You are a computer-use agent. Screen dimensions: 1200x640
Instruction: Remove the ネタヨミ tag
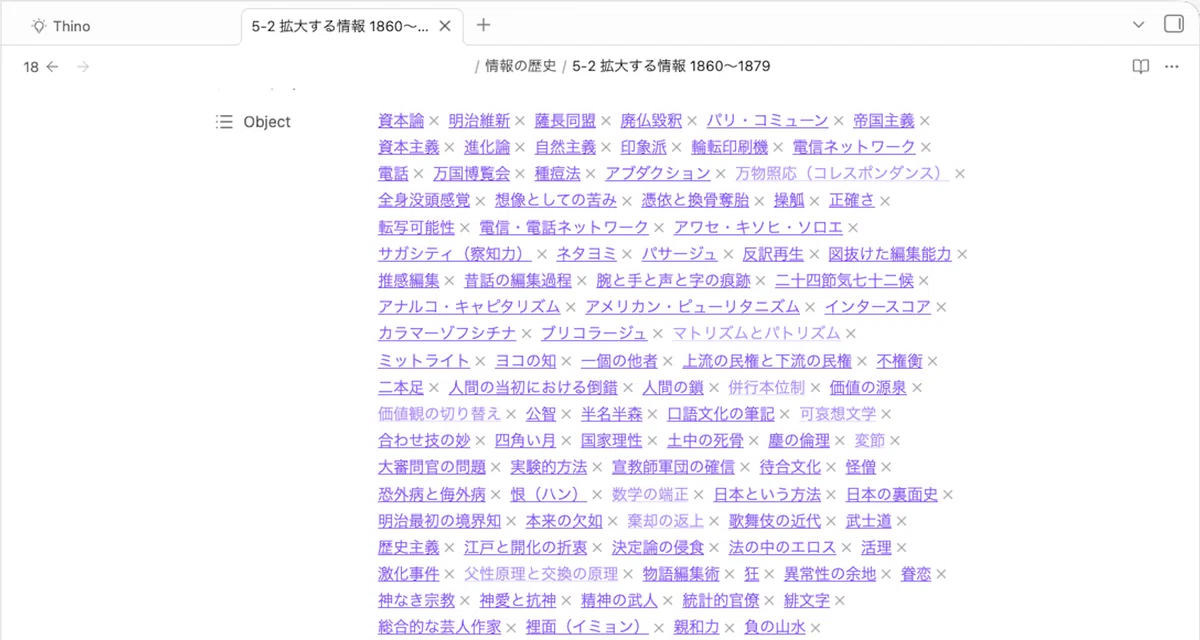[626, 254]
